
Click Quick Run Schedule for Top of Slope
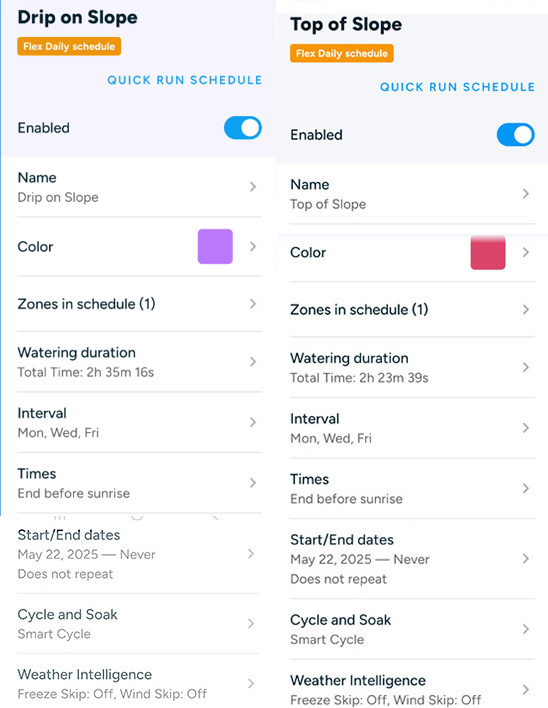click(x=457, y=87)
